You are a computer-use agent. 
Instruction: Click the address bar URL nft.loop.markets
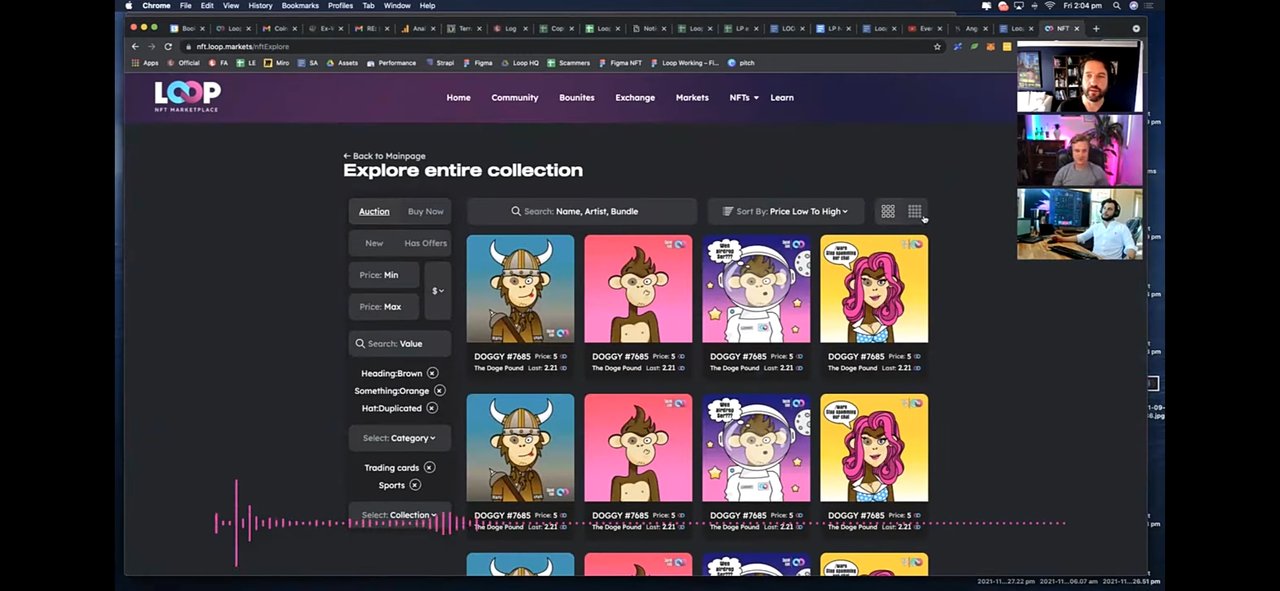tap(242, 46)
